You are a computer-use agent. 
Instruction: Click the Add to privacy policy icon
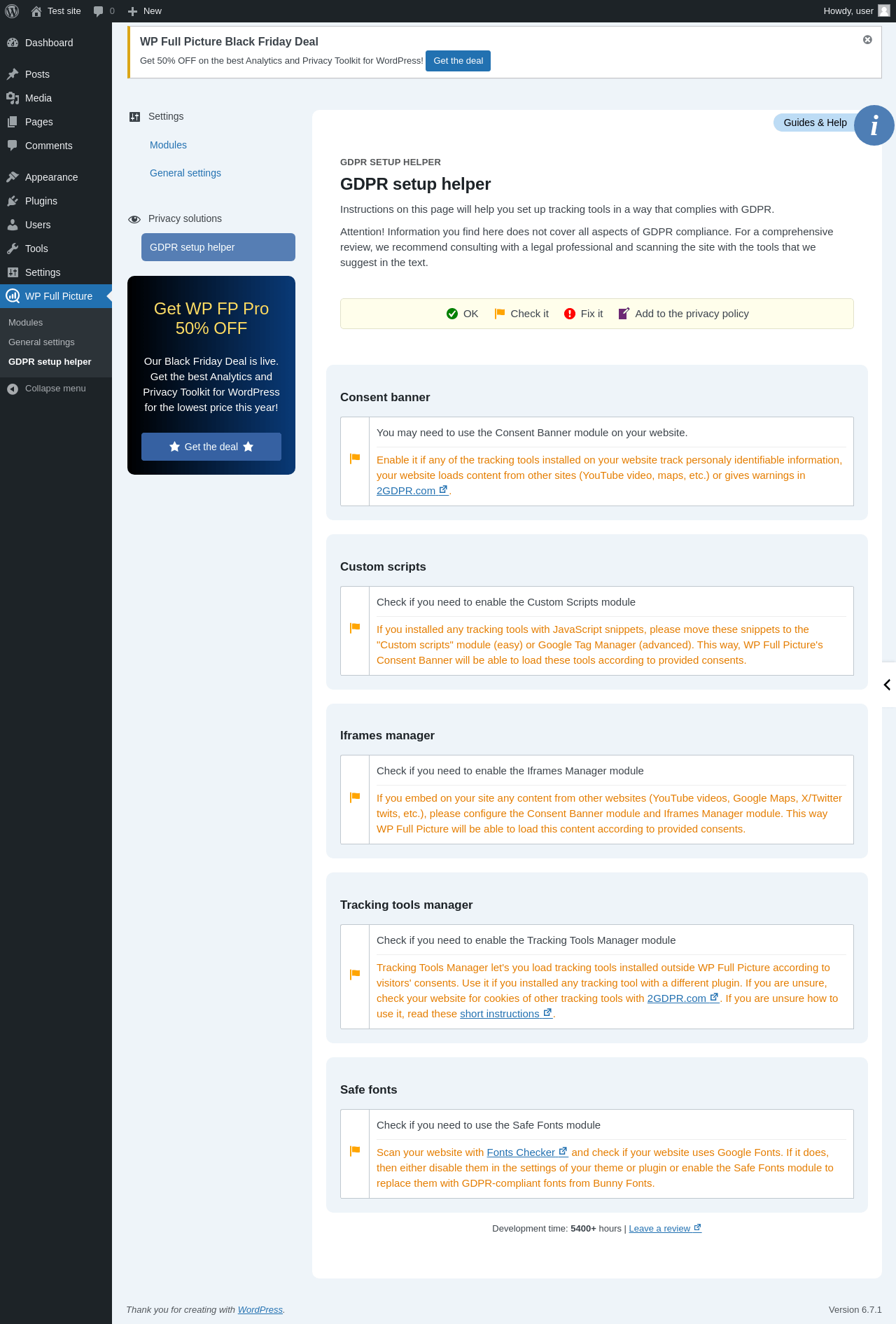(624, 314)
